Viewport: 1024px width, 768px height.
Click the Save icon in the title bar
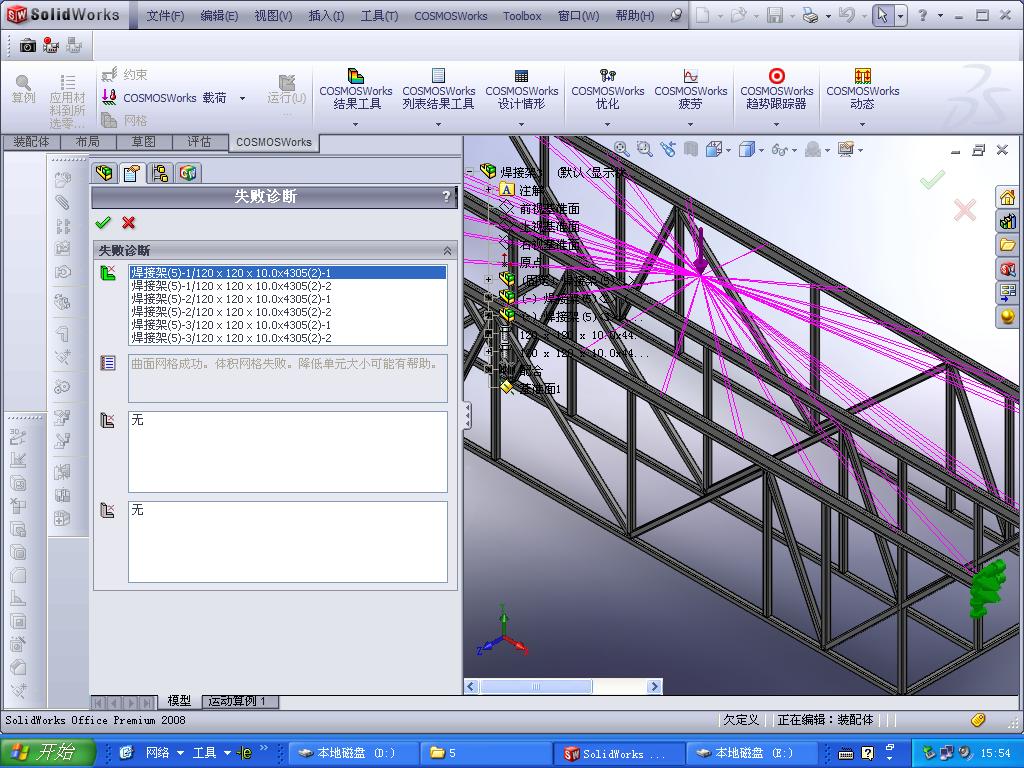[x=775, y=15]
